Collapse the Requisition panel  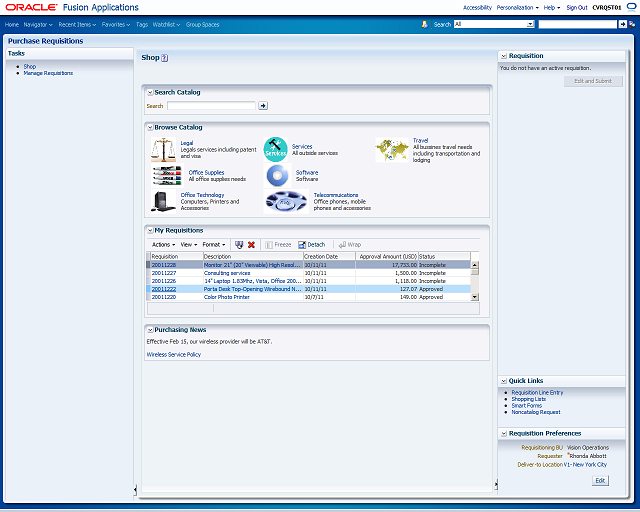(x=504, y=56)
